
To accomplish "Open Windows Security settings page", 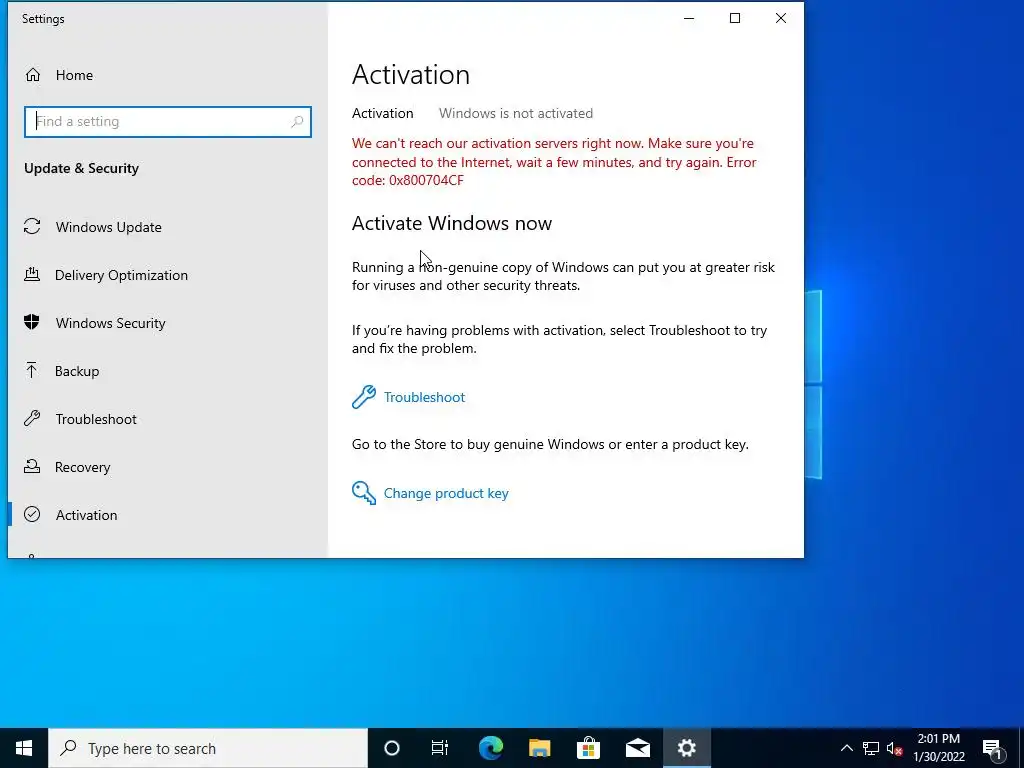I will 167,323.
